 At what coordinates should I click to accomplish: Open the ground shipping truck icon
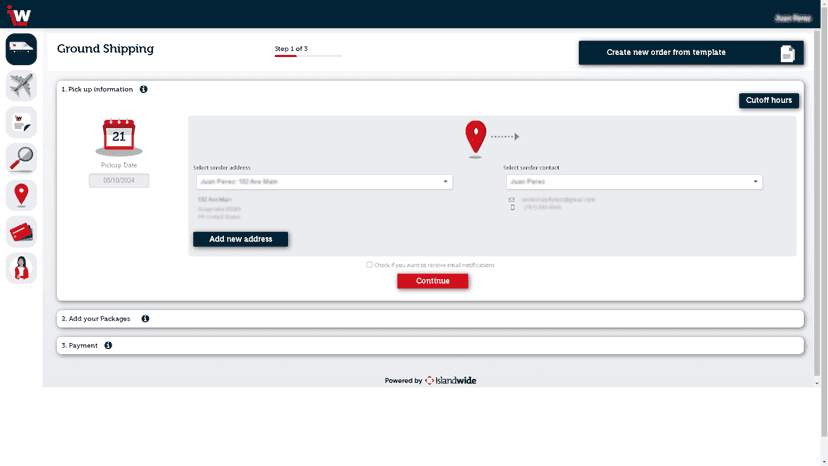point(21,49)
